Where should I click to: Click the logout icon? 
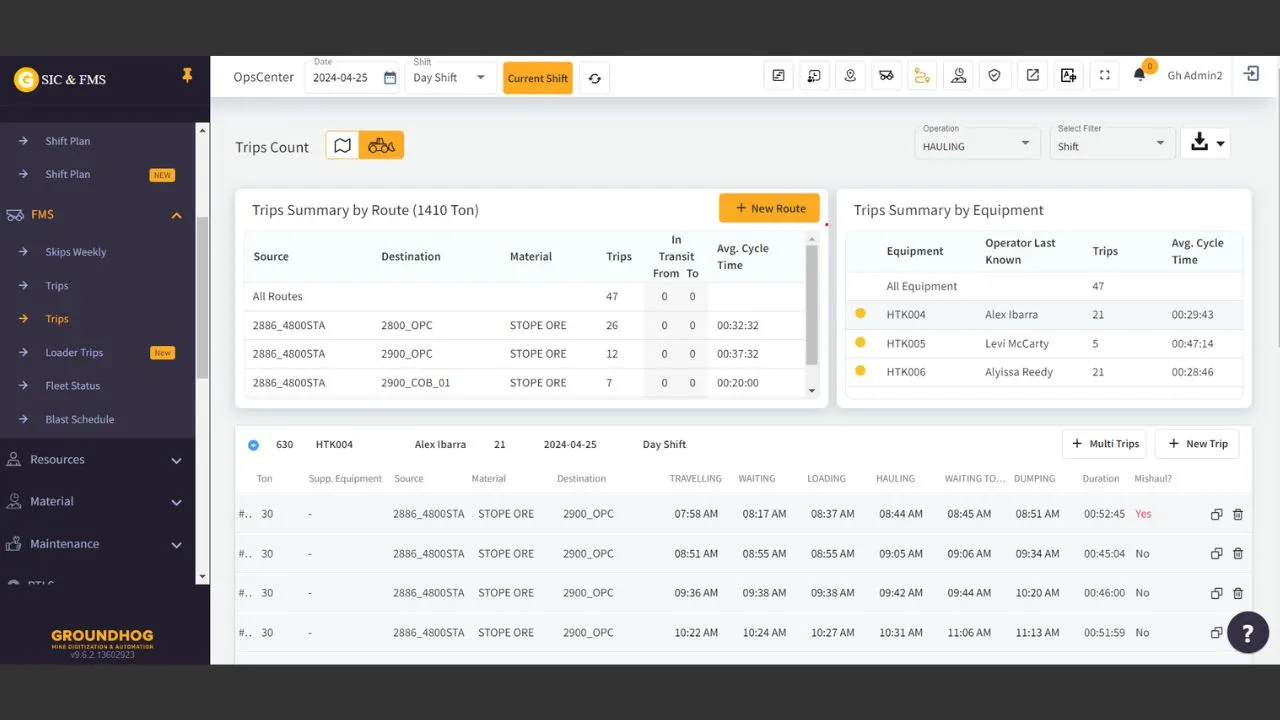(1251, 74)
